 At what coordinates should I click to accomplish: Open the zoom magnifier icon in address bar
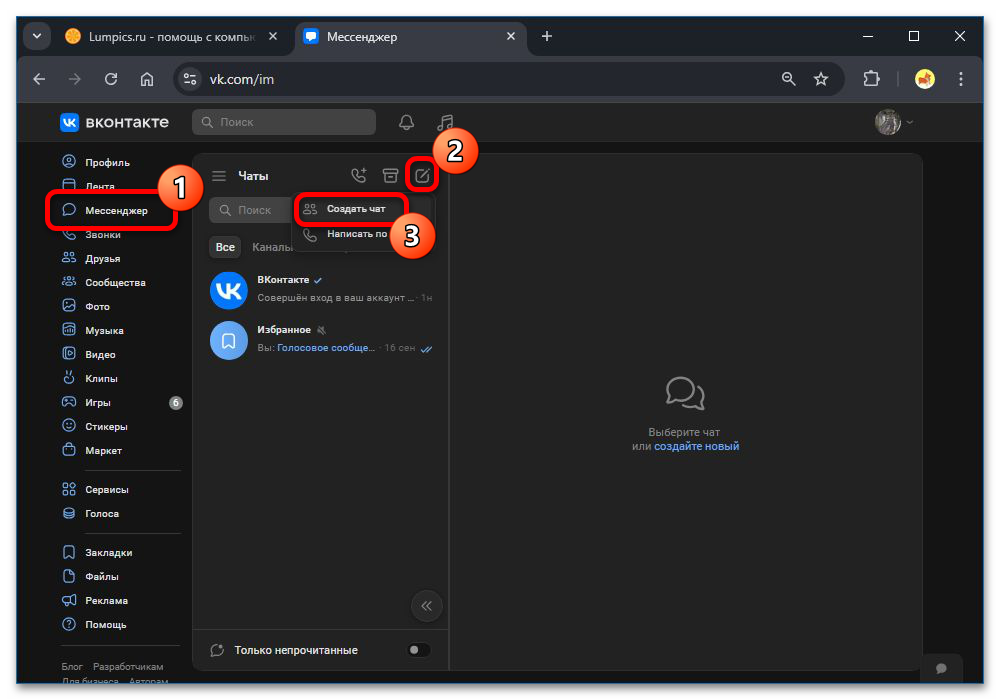[x=788, y=79]
